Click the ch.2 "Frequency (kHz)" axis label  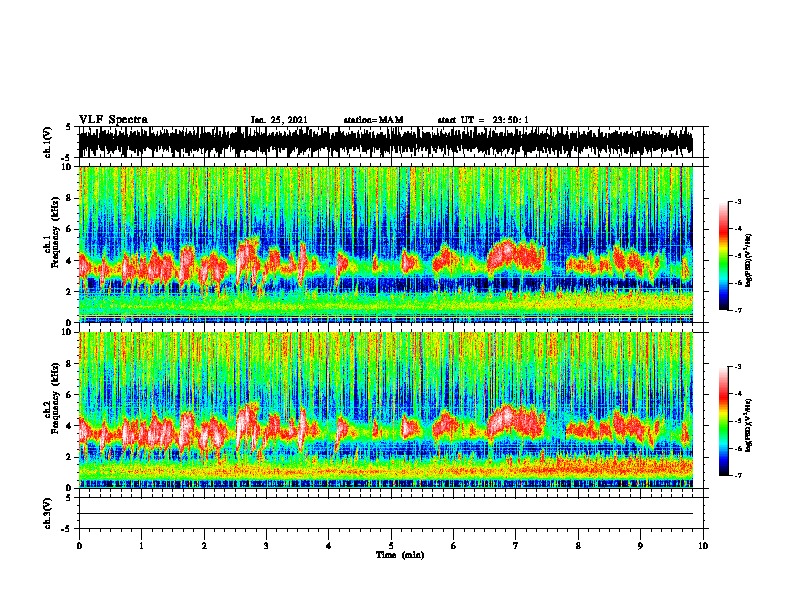[55, 398]
